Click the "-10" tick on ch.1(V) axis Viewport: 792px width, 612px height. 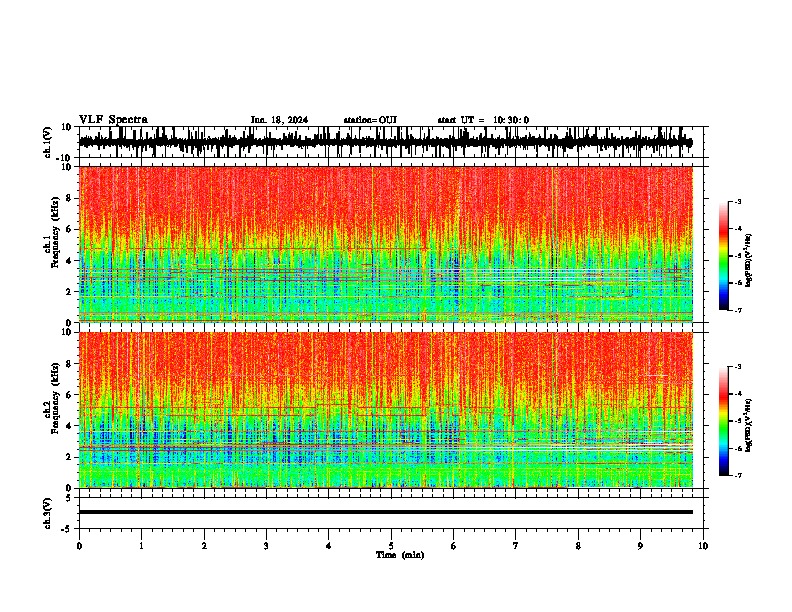[65, 158]
